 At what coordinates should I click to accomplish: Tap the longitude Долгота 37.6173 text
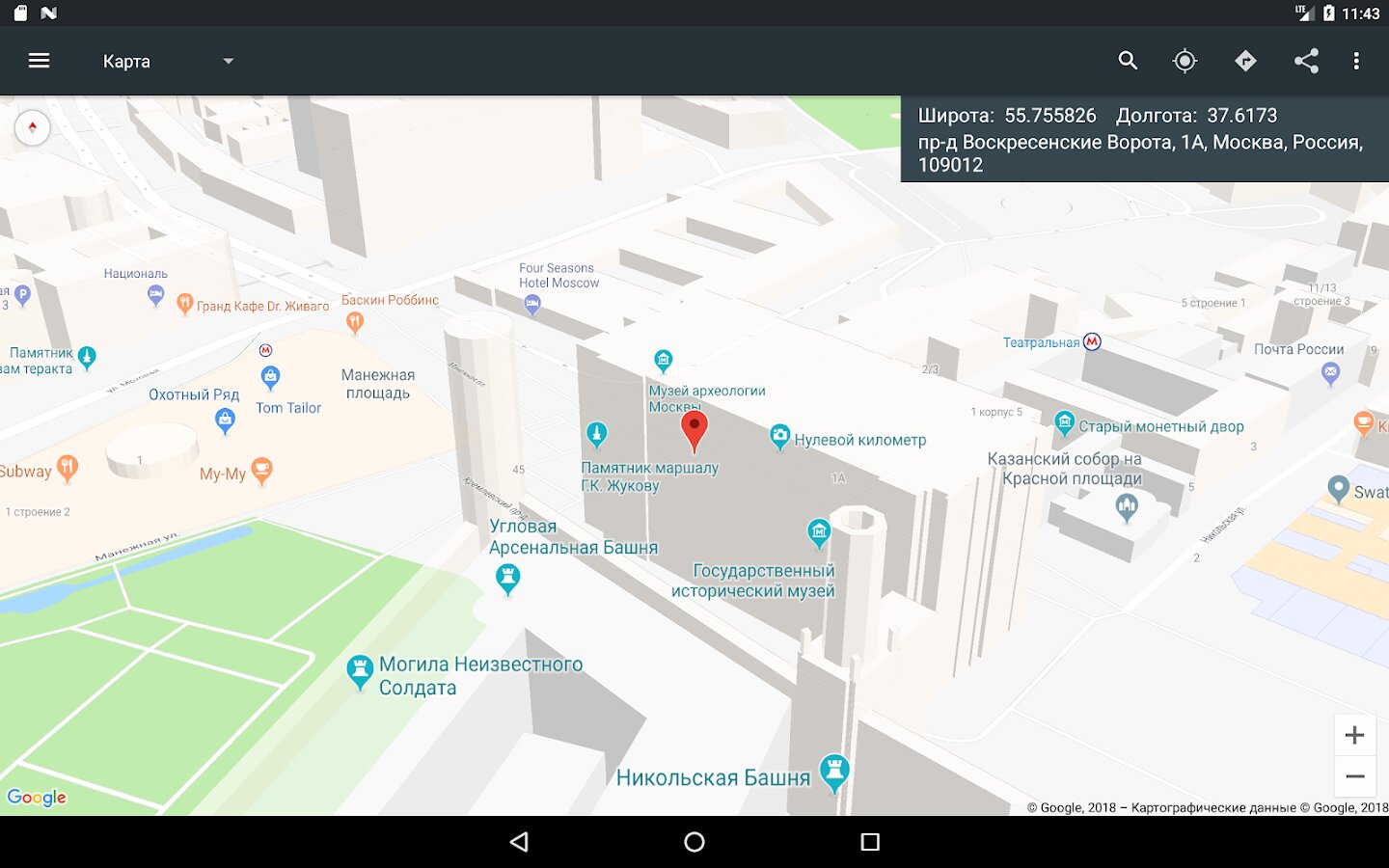point(1196,116)
